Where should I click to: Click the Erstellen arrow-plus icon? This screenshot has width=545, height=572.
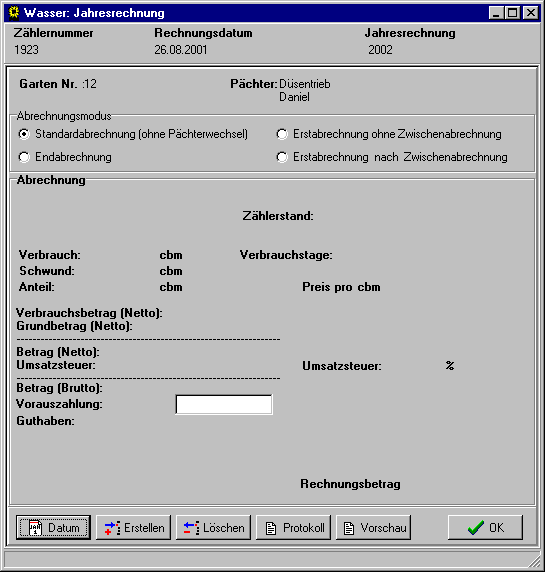pos(112,528)
